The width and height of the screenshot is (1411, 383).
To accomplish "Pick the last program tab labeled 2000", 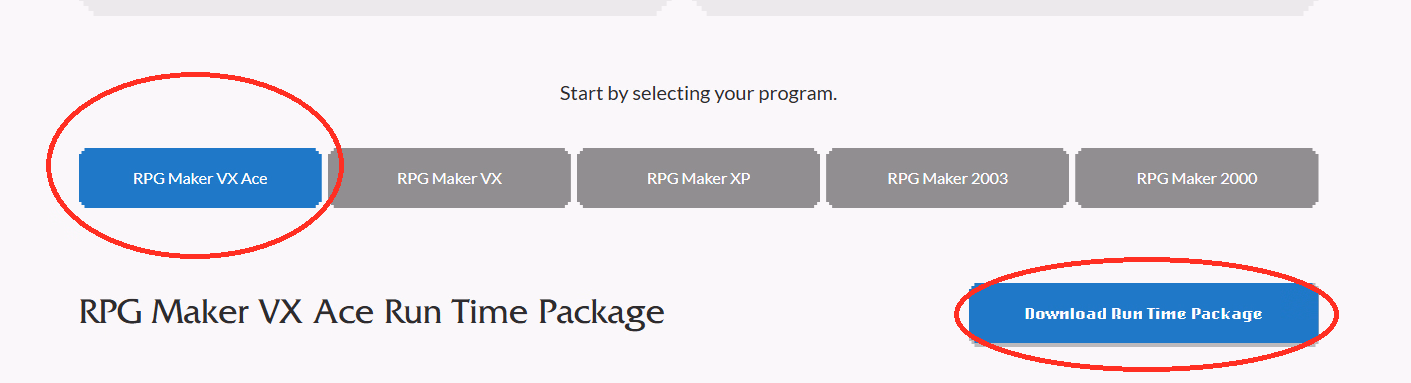I will tap(1196, 179).
